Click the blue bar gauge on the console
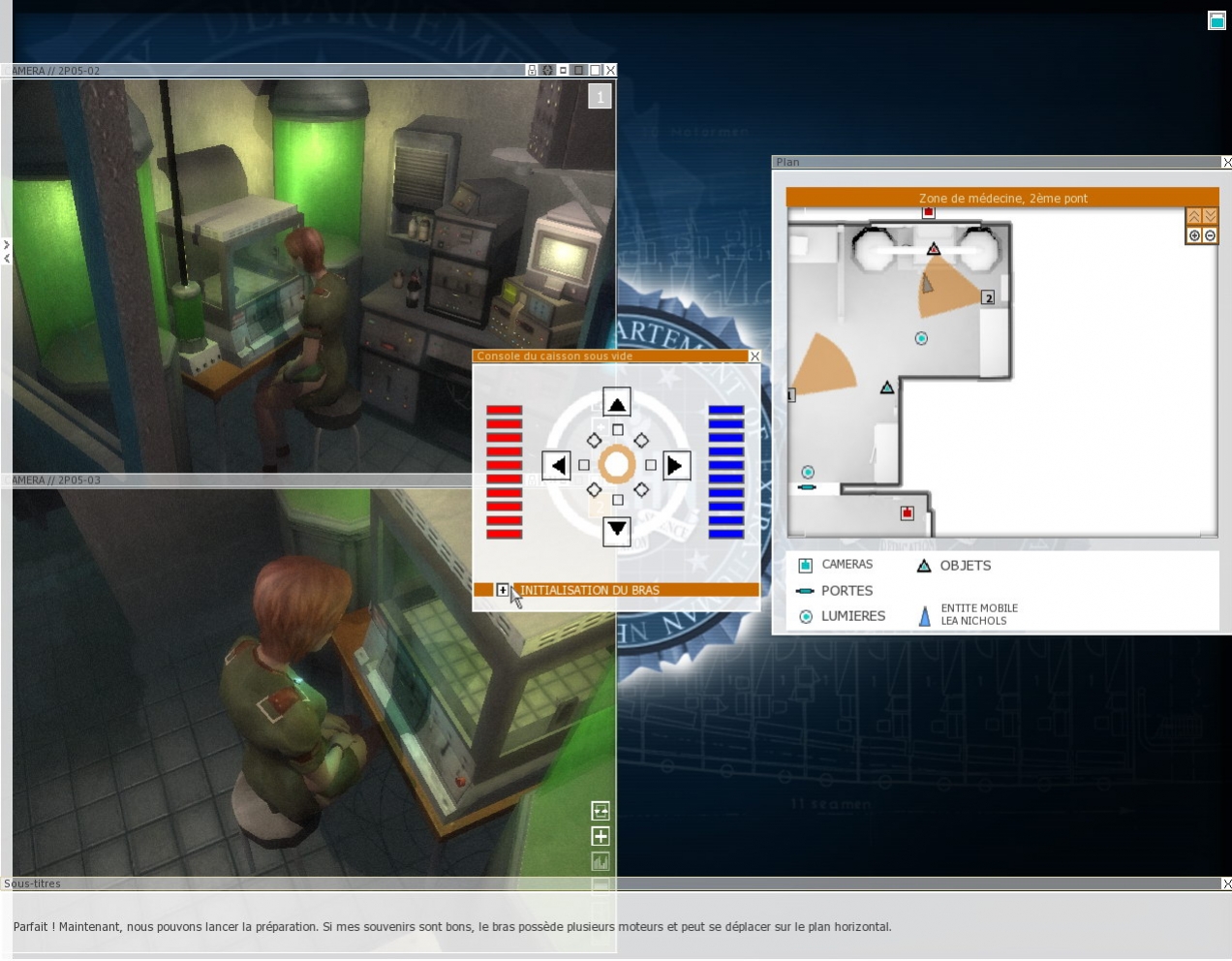The width and height of the screenshot is (1232, 961). [726, 472]
